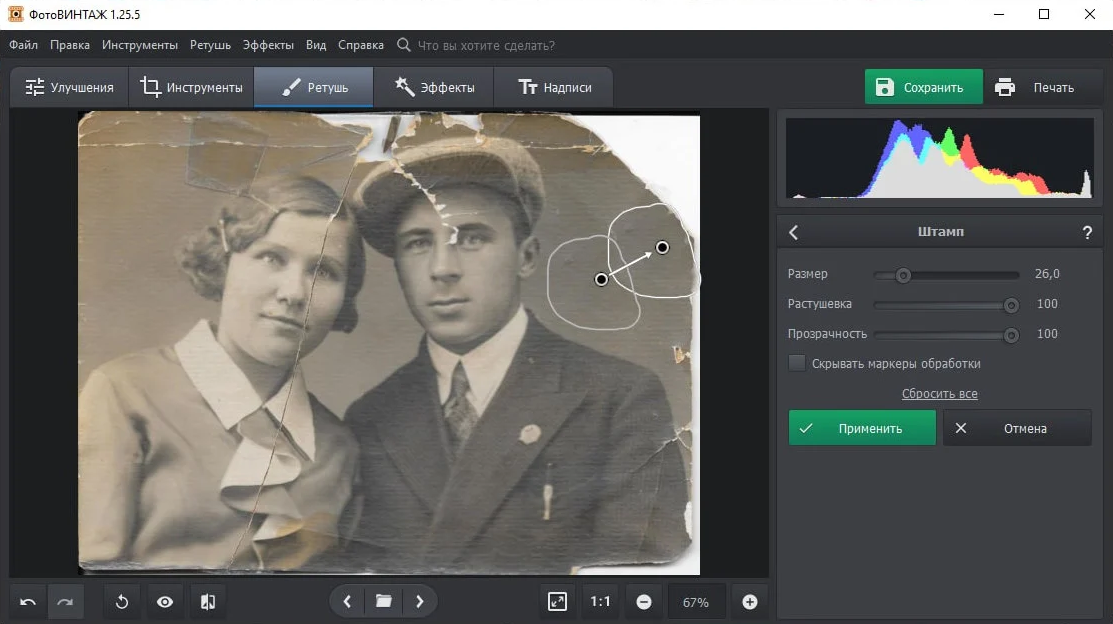Viewport: 1113px width, 624px height.
Task: Toggle the eye preview original icon
Action: point(165,602)
